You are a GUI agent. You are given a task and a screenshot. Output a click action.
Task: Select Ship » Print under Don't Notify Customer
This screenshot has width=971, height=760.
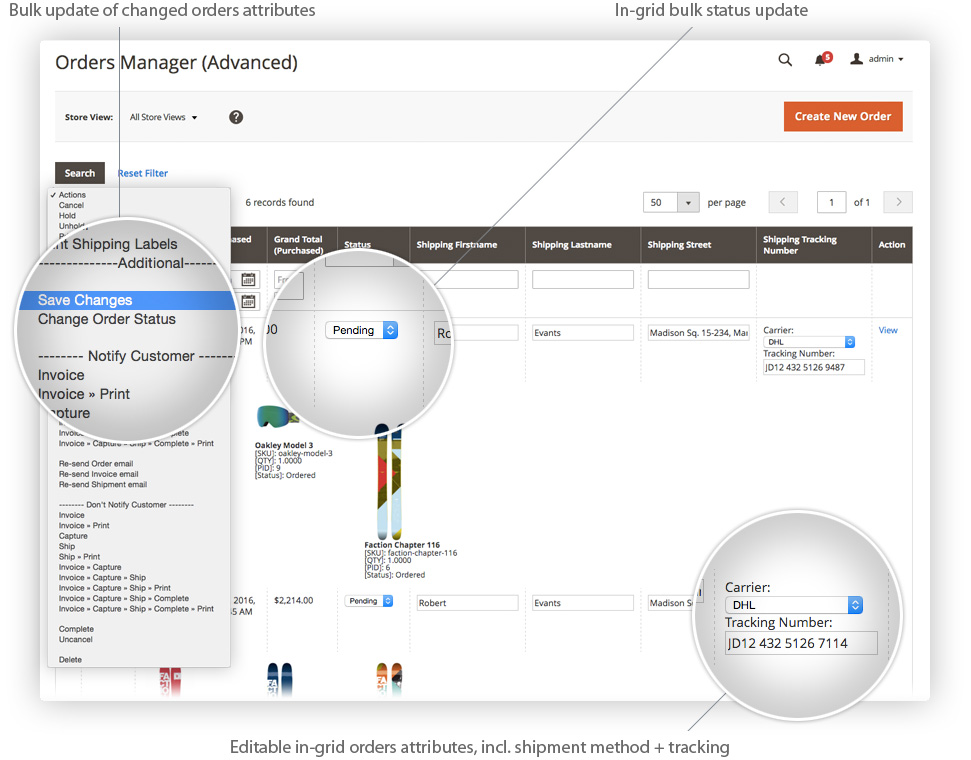[x=79, y=557]
